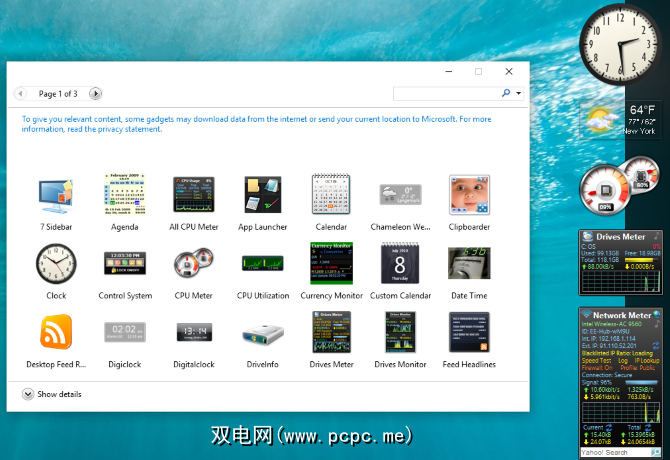The height and width of the screenshot is (460, 670).
Task: Select the Feed Headlines gadget
Action: point(469,333)
